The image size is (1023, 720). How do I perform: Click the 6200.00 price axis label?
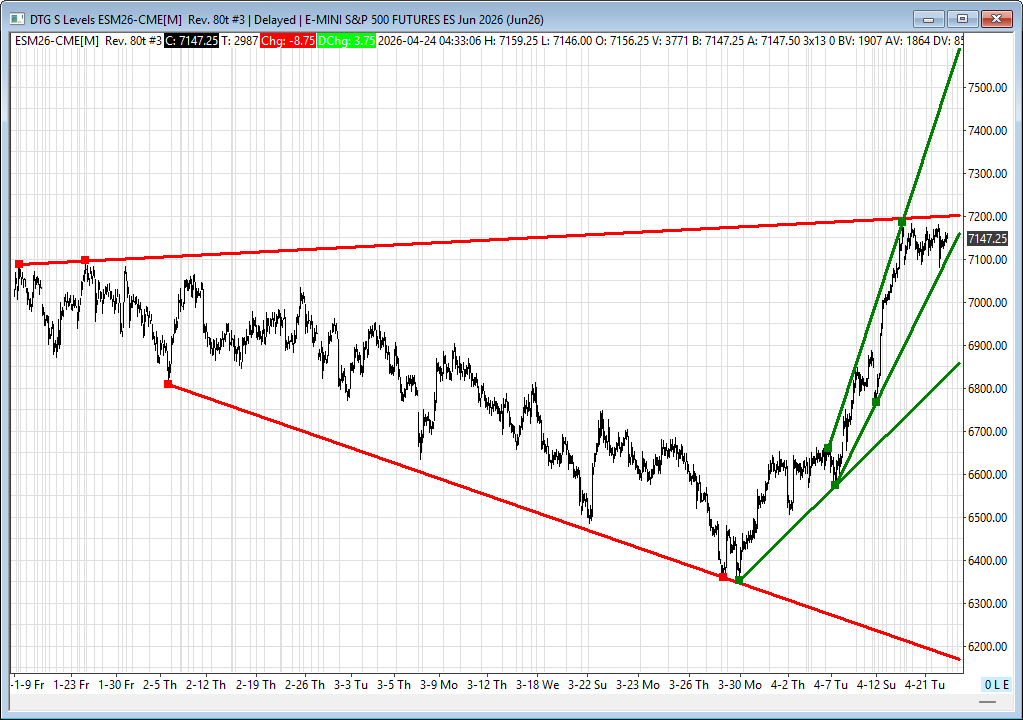point(987,647)
